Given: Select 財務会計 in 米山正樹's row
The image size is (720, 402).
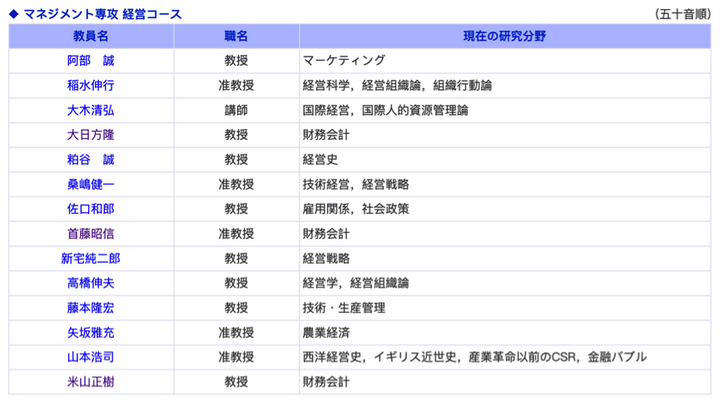Looking at the screenshot, I should pyautogui.click(x=326, y=382).
